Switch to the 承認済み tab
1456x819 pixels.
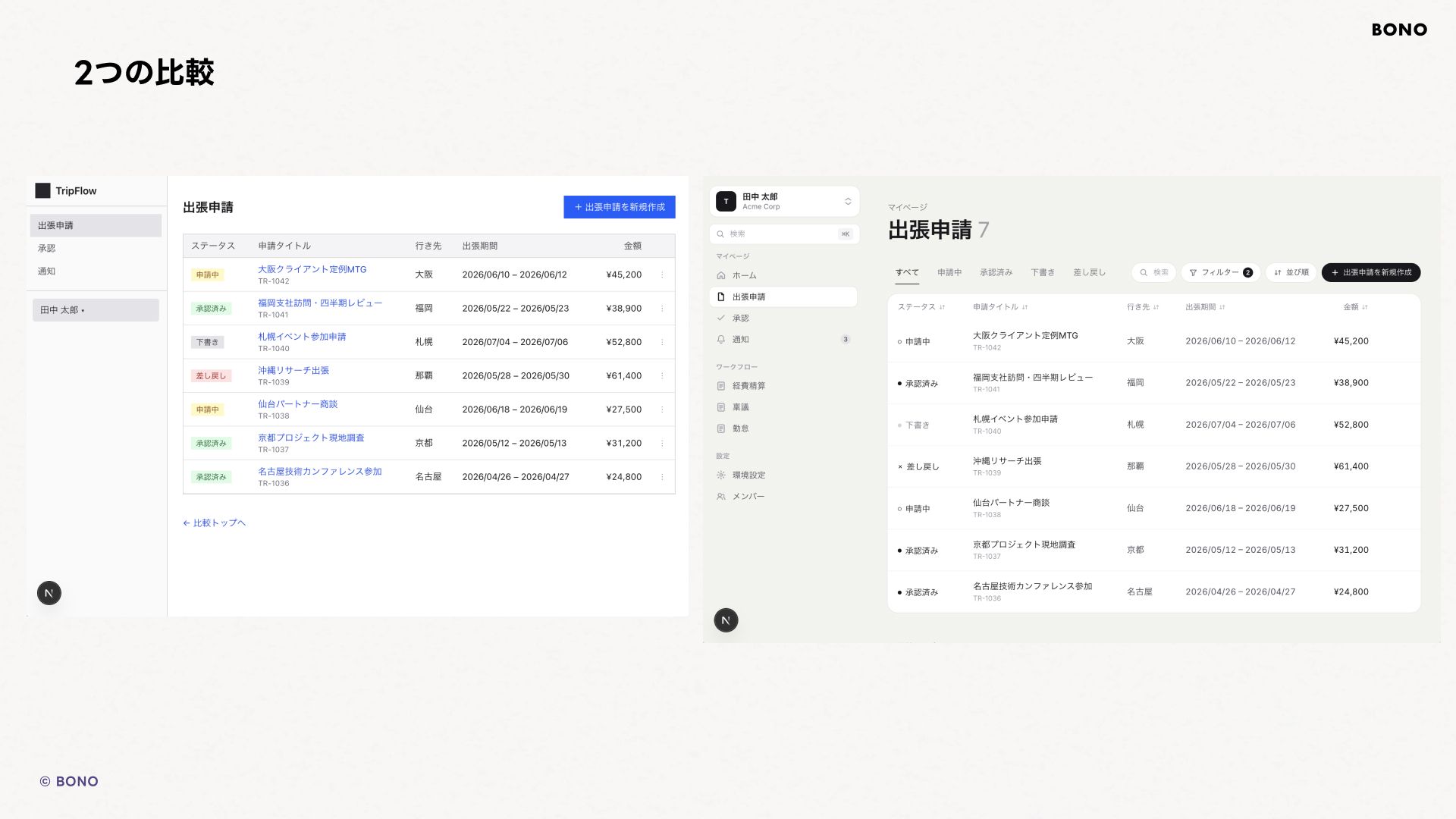(996, 272)
